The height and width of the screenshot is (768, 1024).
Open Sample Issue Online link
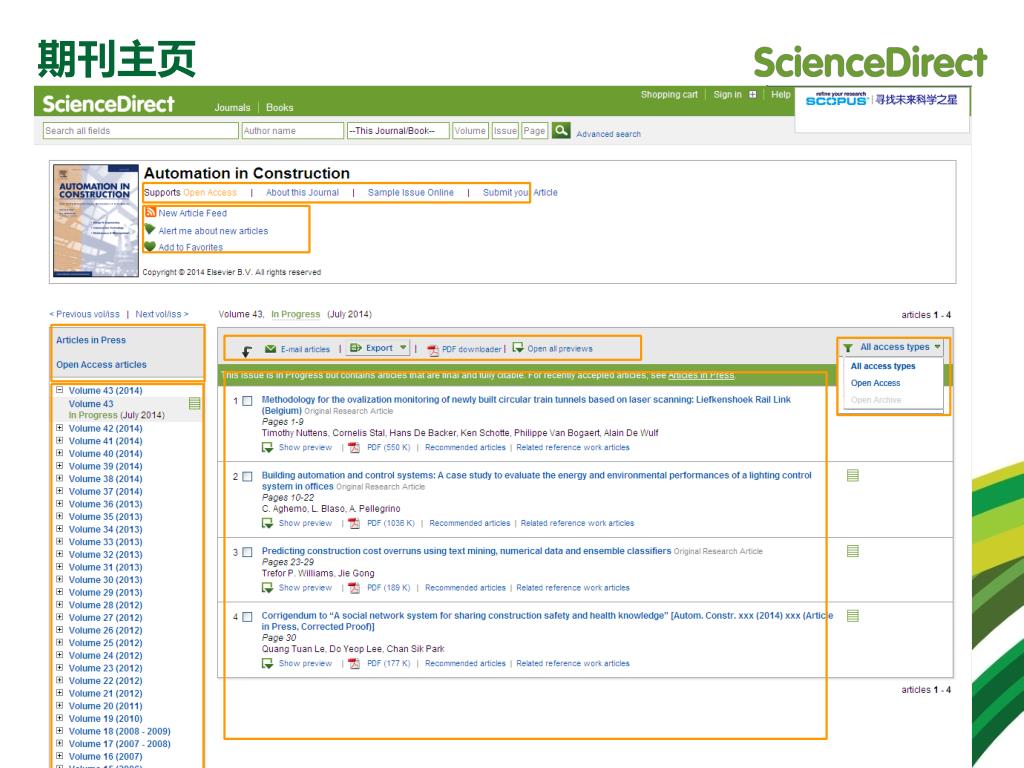click(410, 193)
